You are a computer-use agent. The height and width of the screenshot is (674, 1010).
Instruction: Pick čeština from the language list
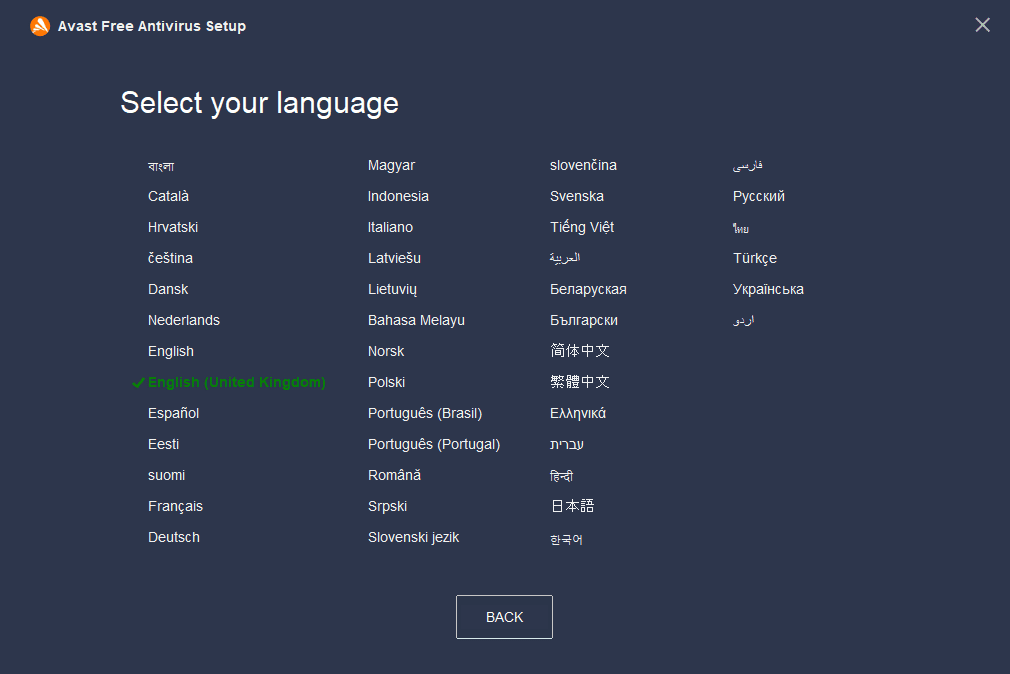(x=170, y=258)
